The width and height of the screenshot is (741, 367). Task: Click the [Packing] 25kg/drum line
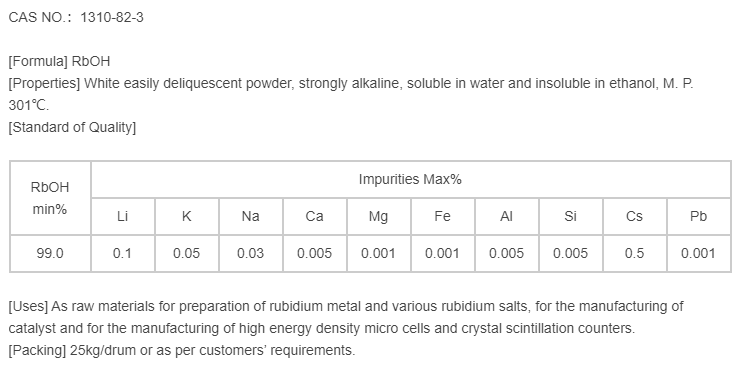[x=182, y=350]
